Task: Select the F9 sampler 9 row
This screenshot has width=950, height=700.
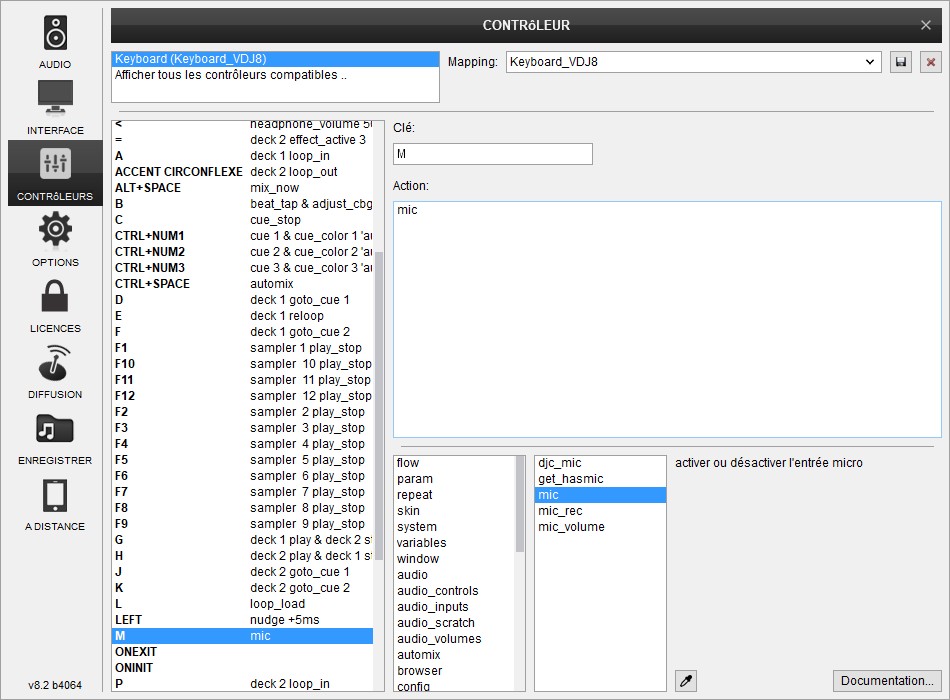Action: (x=243, y=524)
